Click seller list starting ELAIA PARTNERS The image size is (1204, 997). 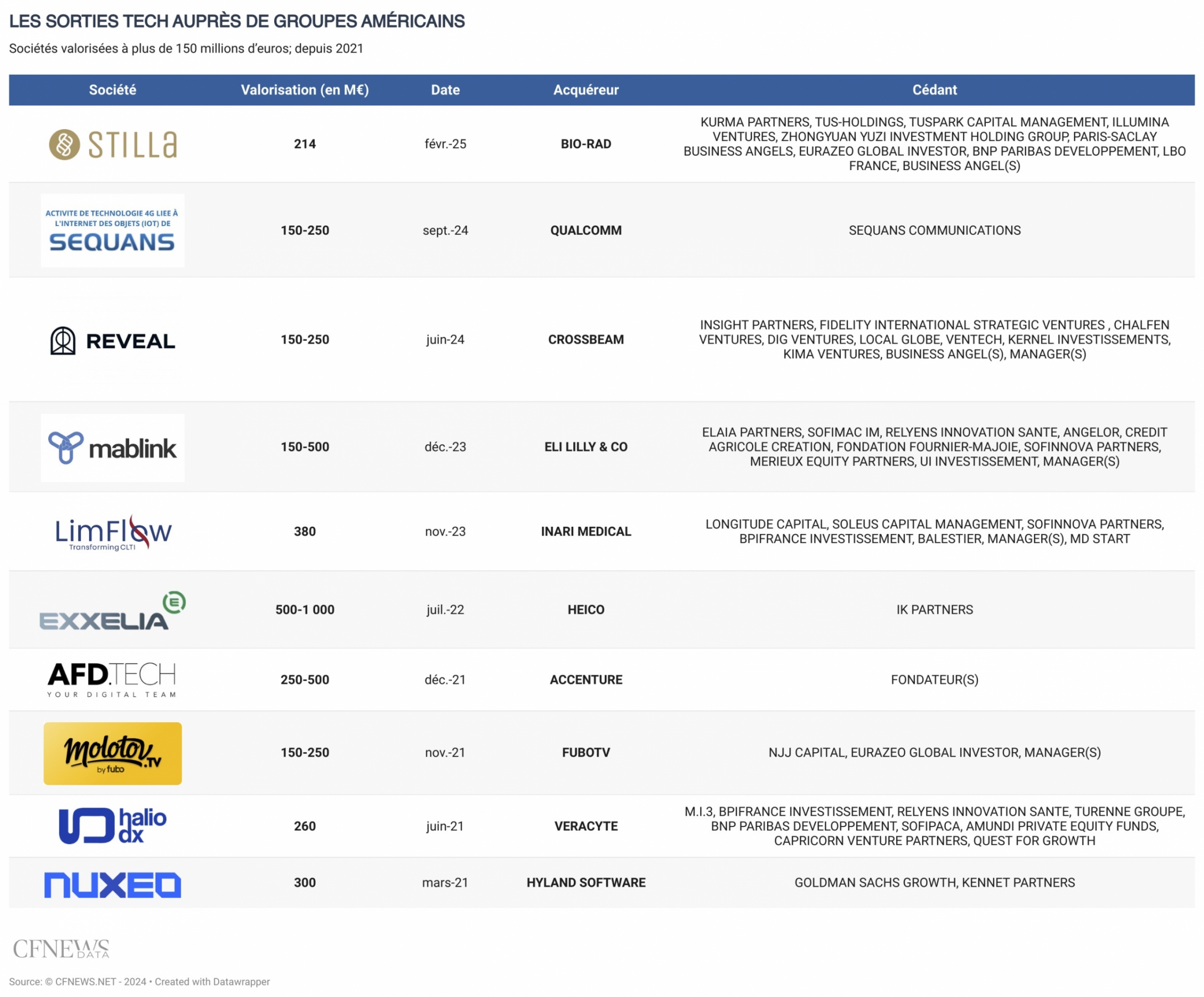point(934,446)
